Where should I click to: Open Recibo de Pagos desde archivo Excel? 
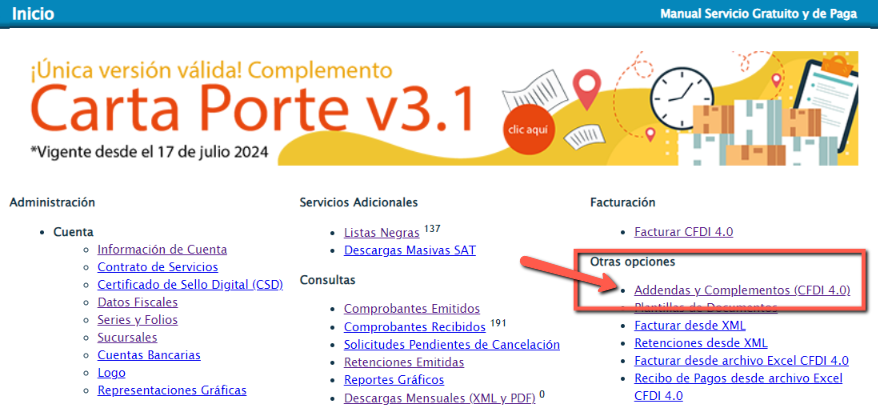point(738,387)
